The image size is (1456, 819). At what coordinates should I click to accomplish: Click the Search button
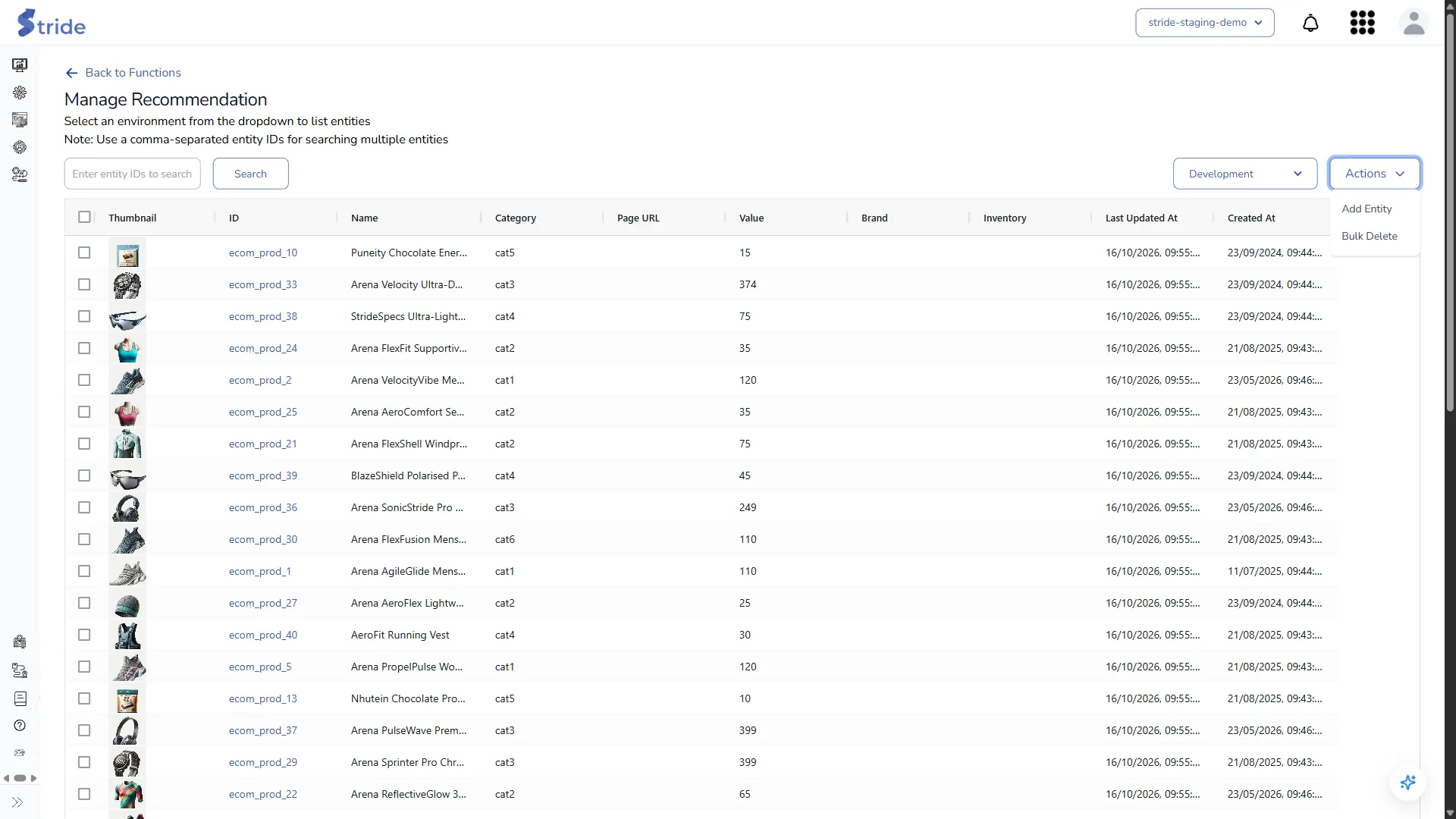[250, 174]
